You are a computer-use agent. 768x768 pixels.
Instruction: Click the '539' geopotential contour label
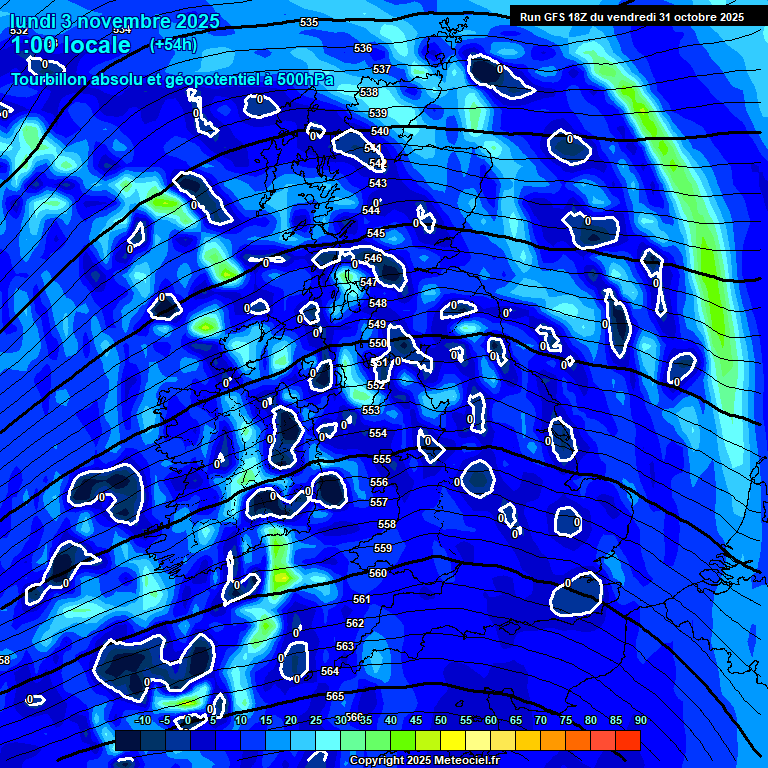point(378,113)
